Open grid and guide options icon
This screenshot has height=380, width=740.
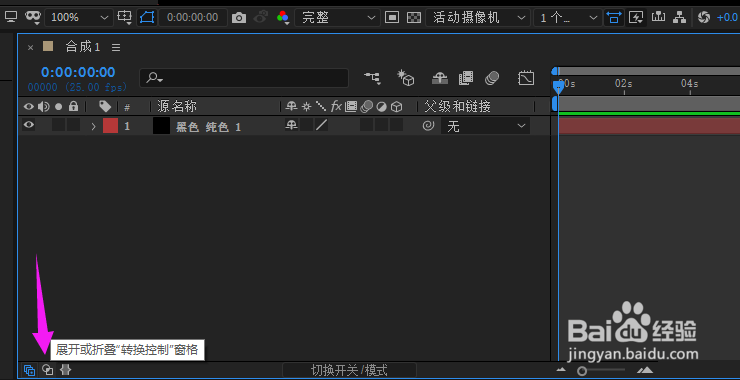click(125, 17)
